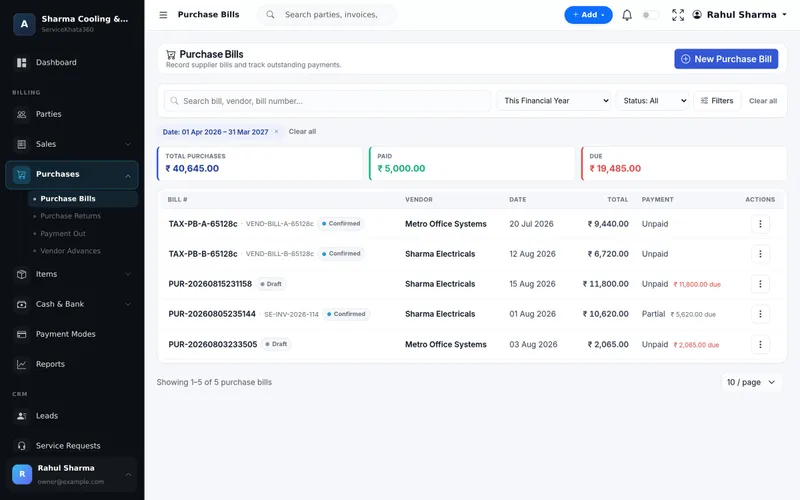The height and width of the screenshot is (500, 800).
Task: Toggle sidebar with hamburger menu icon
Action: point(163,15)
